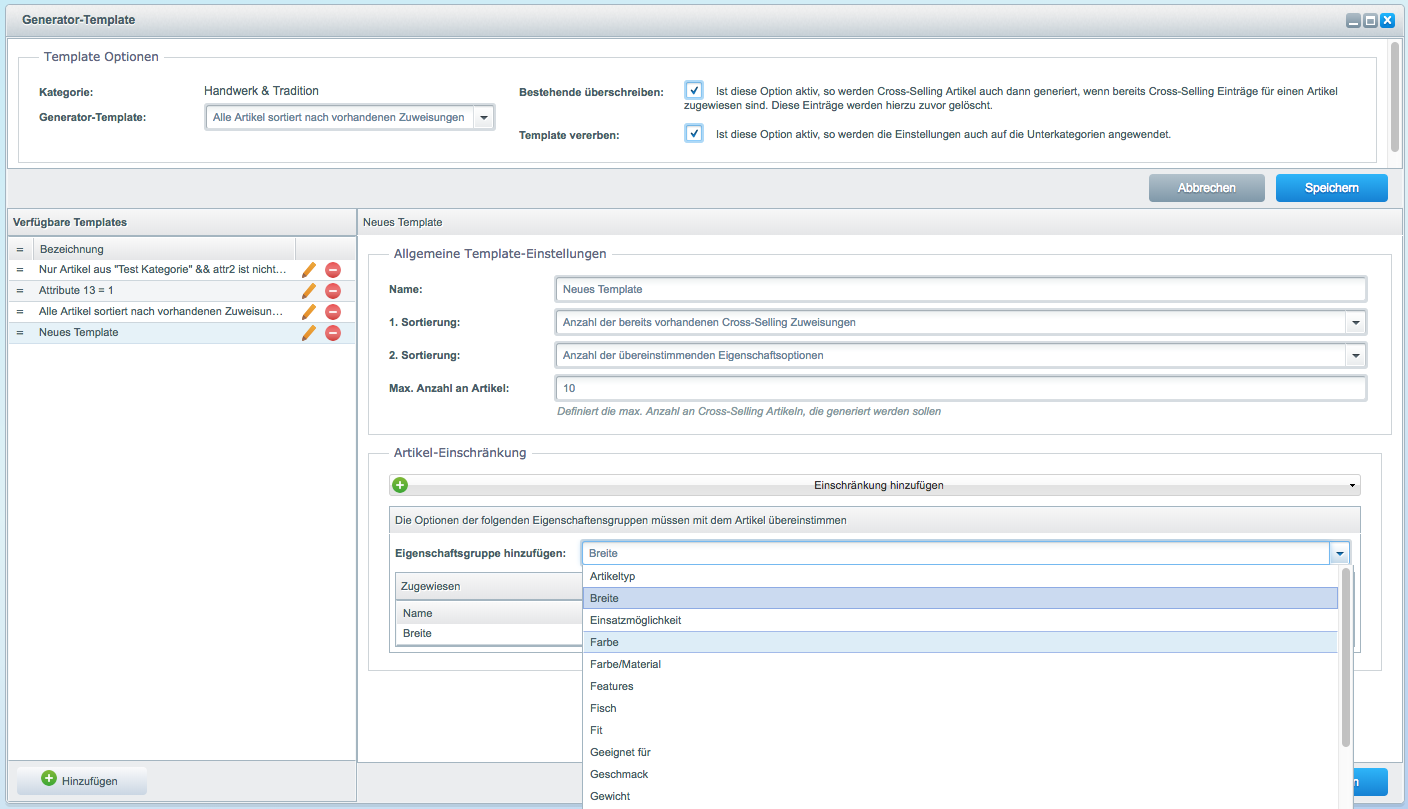The height and width of the screenshot is (809, 1408).
Task: Choose 'Geeignet für' from the dropdown list
Action: click(960, 752)
